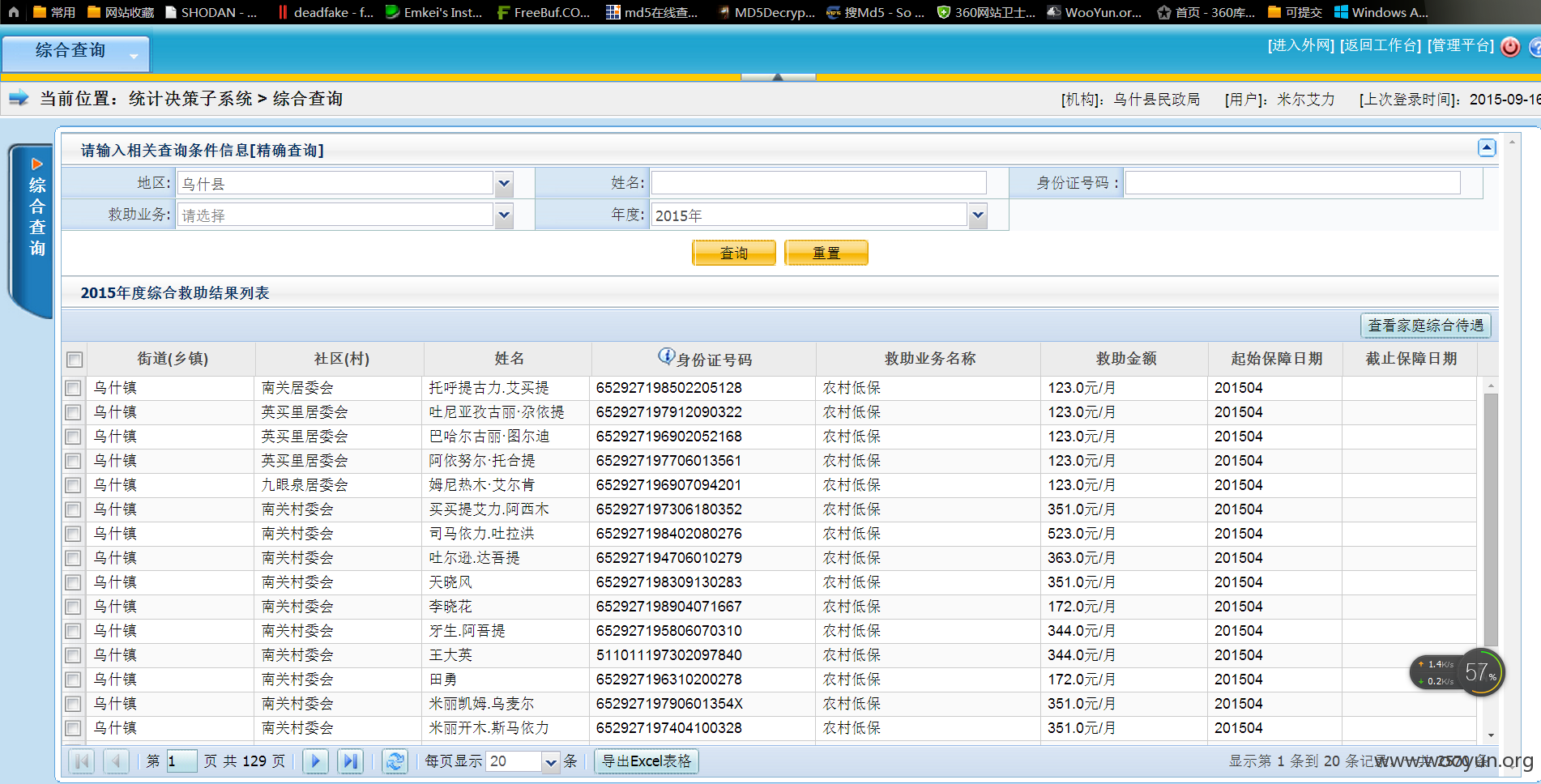Click the [进入外网] link

tap(1300, 45)
